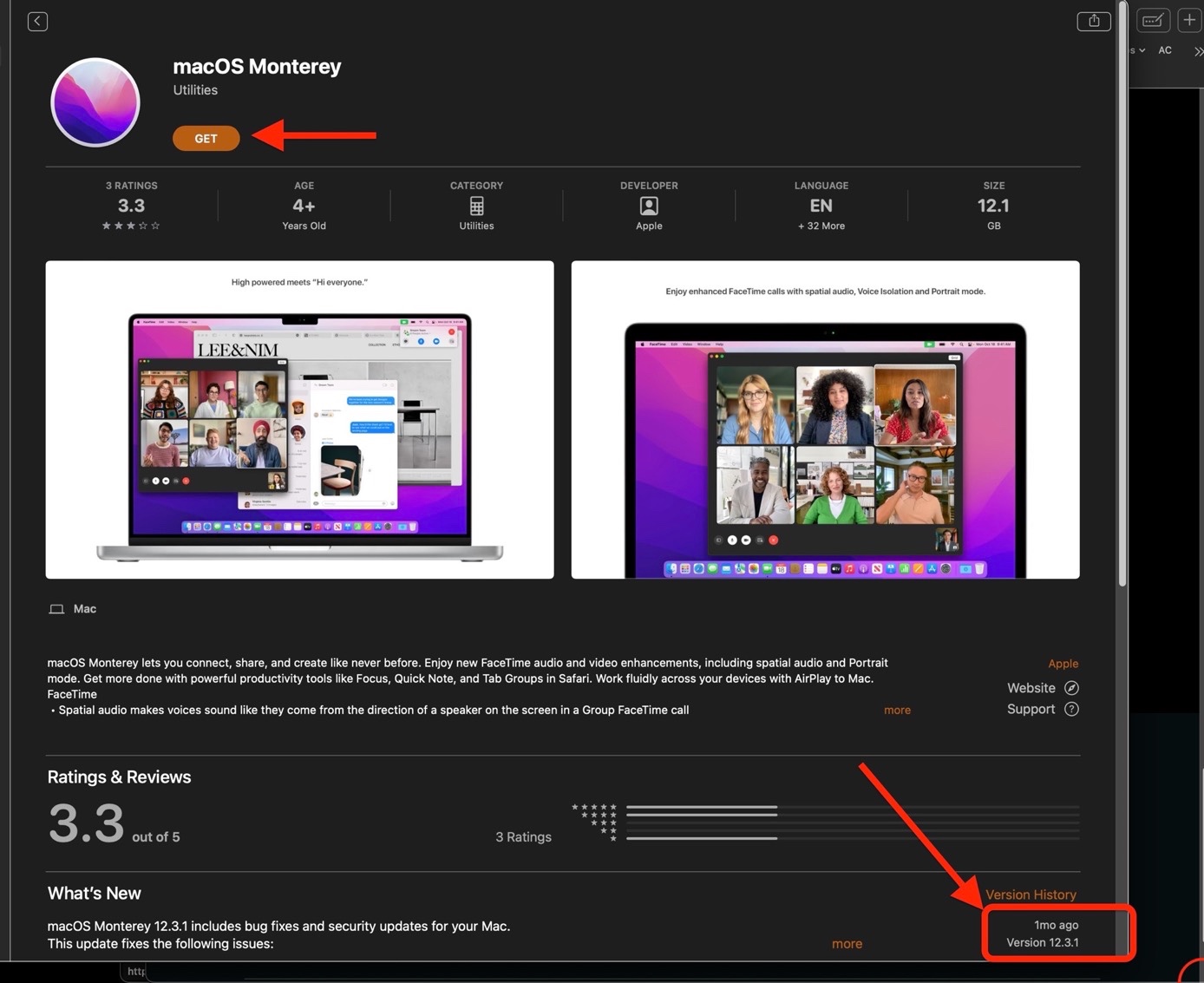Click the GET button for macOS Monterey
Image resolution: width=1204 pixels, height=983 pixels.
(206, 138)
